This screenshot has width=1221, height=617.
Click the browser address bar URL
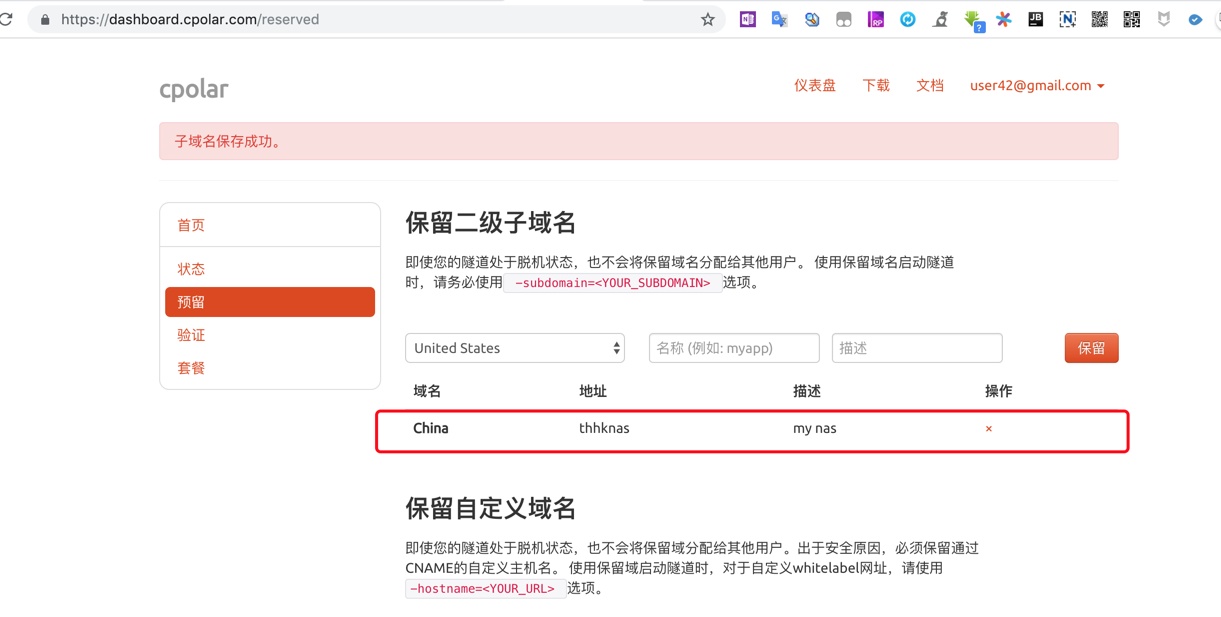coord(190,19)
